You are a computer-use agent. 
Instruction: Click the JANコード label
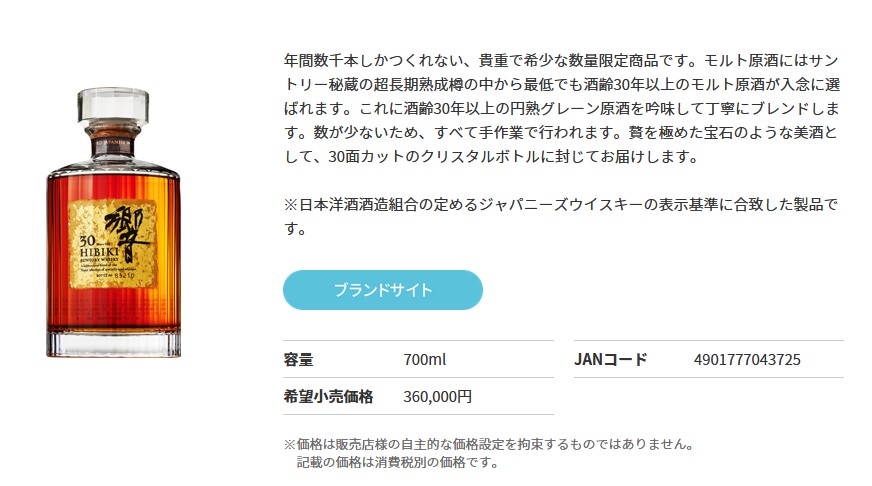coord(611,360)
